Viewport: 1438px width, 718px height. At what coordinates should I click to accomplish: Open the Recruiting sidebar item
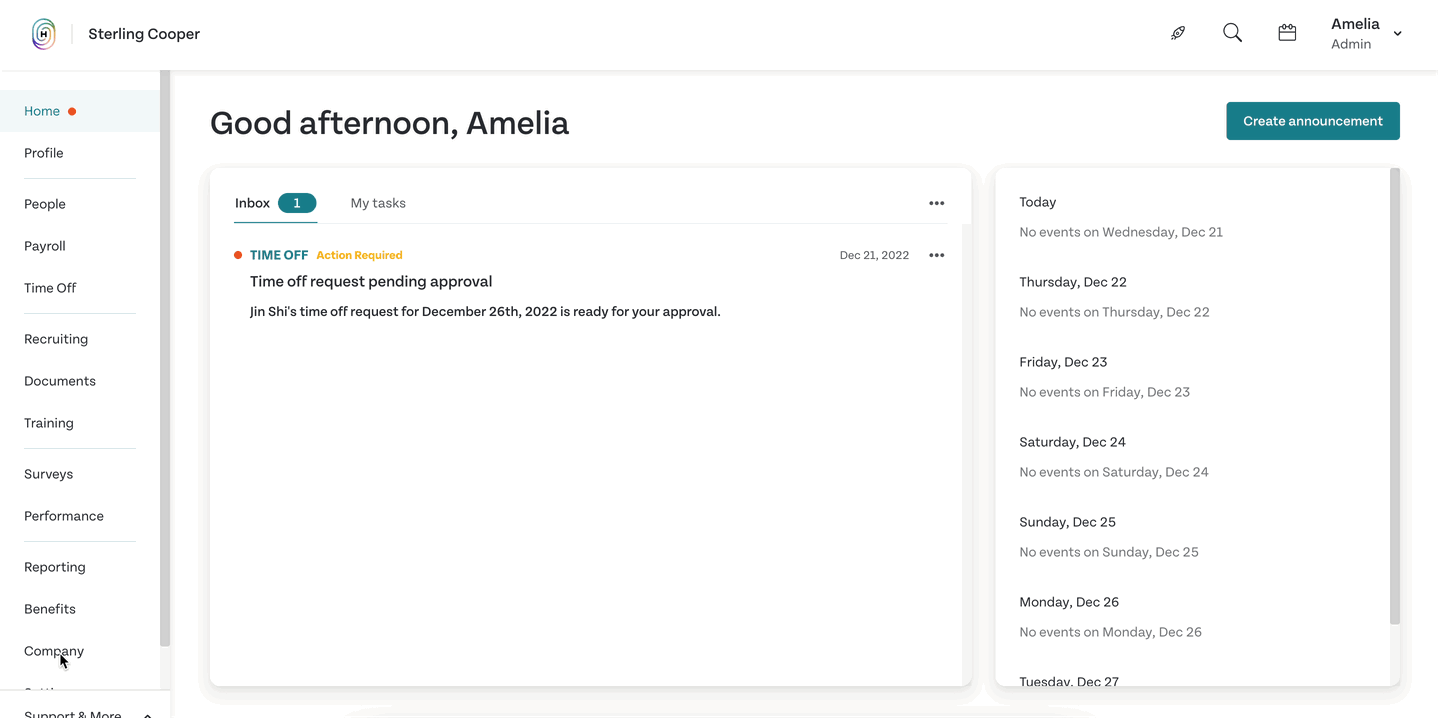tap(56, 339)
